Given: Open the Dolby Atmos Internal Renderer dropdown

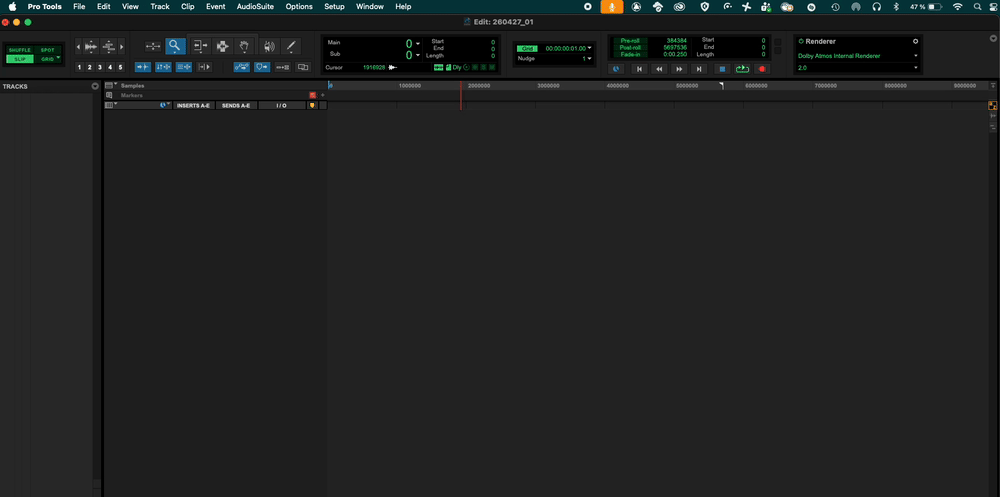Looking at the screenshot, I should tap(858, 56).
